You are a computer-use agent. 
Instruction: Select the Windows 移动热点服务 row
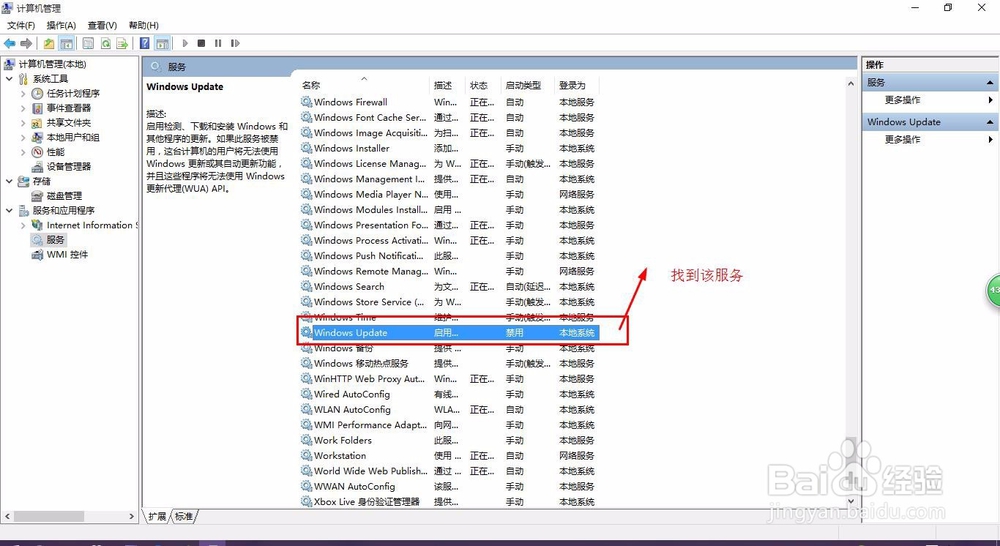coord(449,363)
